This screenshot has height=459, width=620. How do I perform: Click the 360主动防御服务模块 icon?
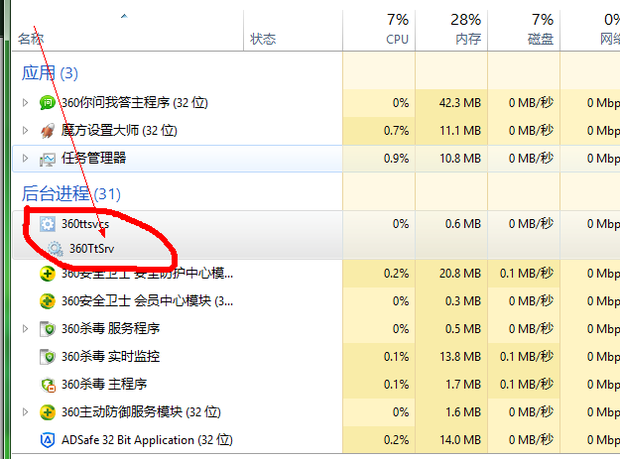coord(47,412)
